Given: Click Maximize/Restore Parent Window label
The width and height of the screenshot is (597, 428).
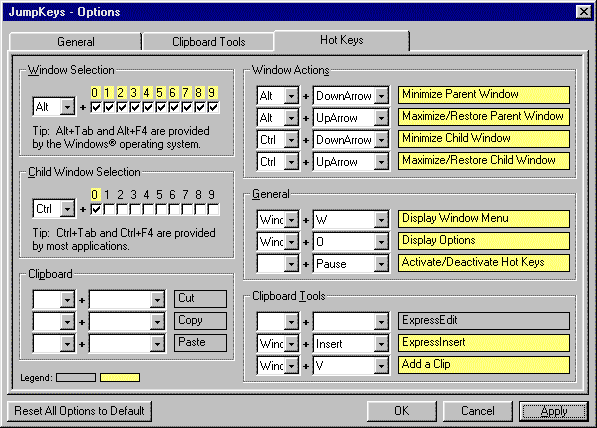Looking at the screenshot, I should click(484, 117).
